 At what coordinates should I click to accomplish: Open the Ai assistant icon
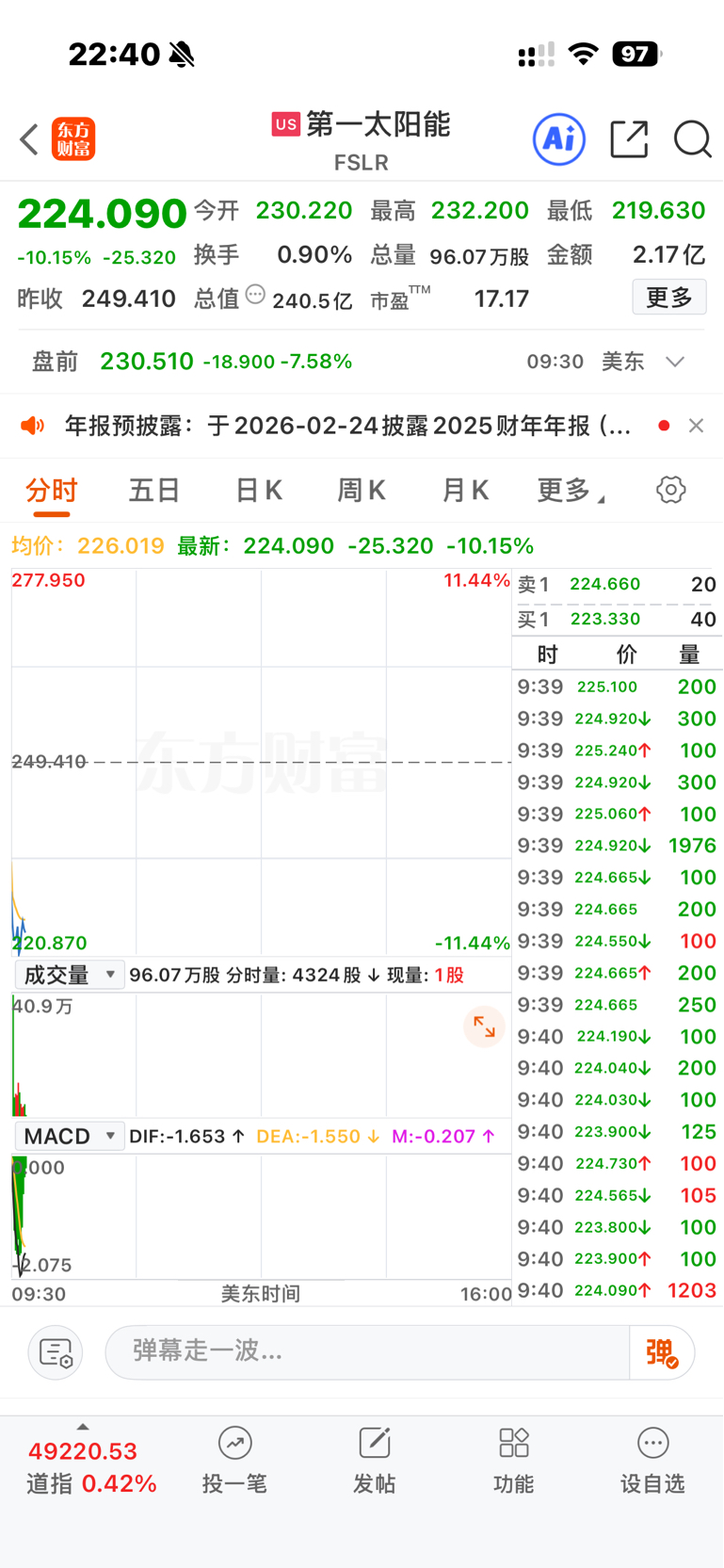click(559, 139)
